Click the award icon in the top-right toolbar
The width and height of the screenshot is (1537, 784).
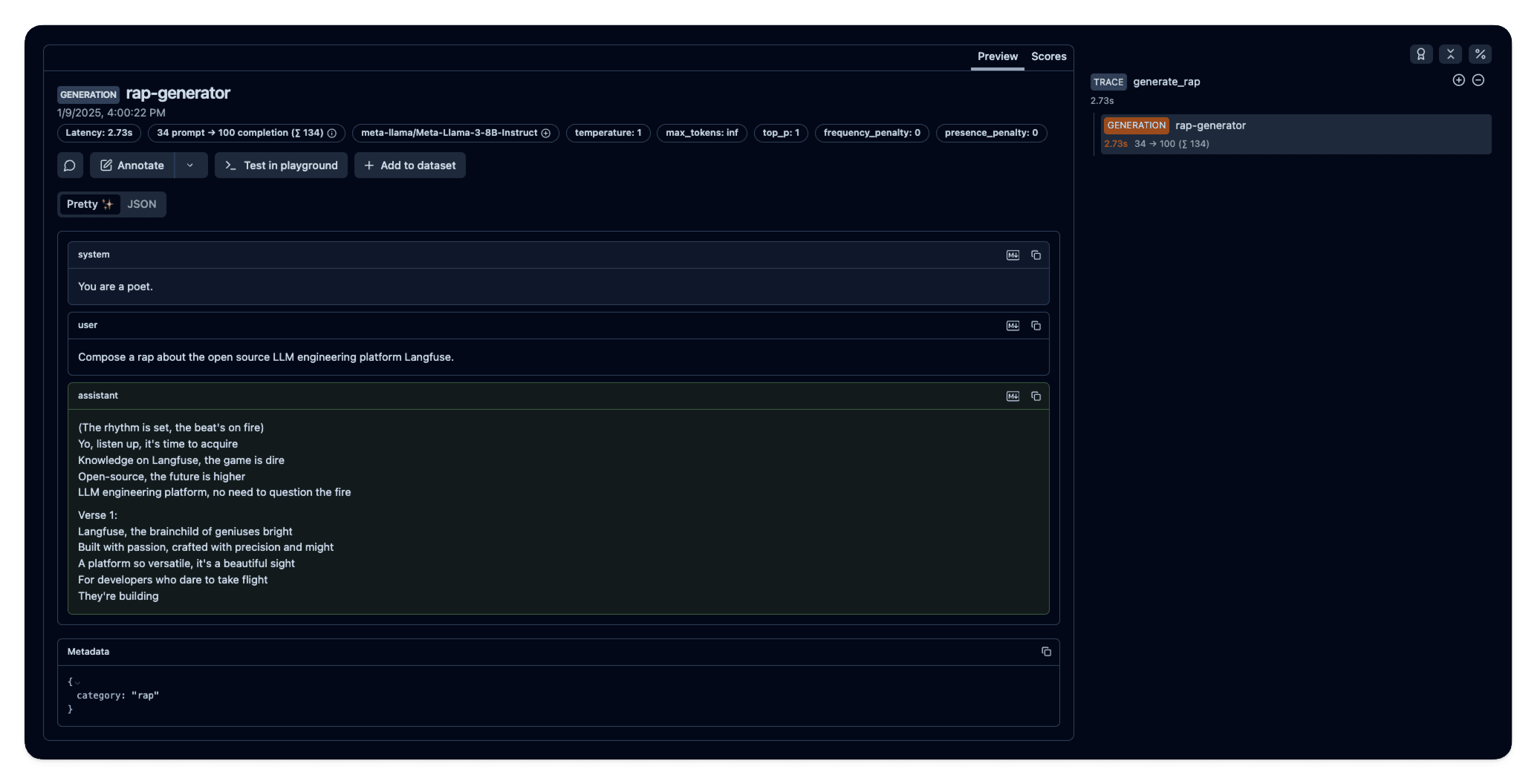point(1421,54)
